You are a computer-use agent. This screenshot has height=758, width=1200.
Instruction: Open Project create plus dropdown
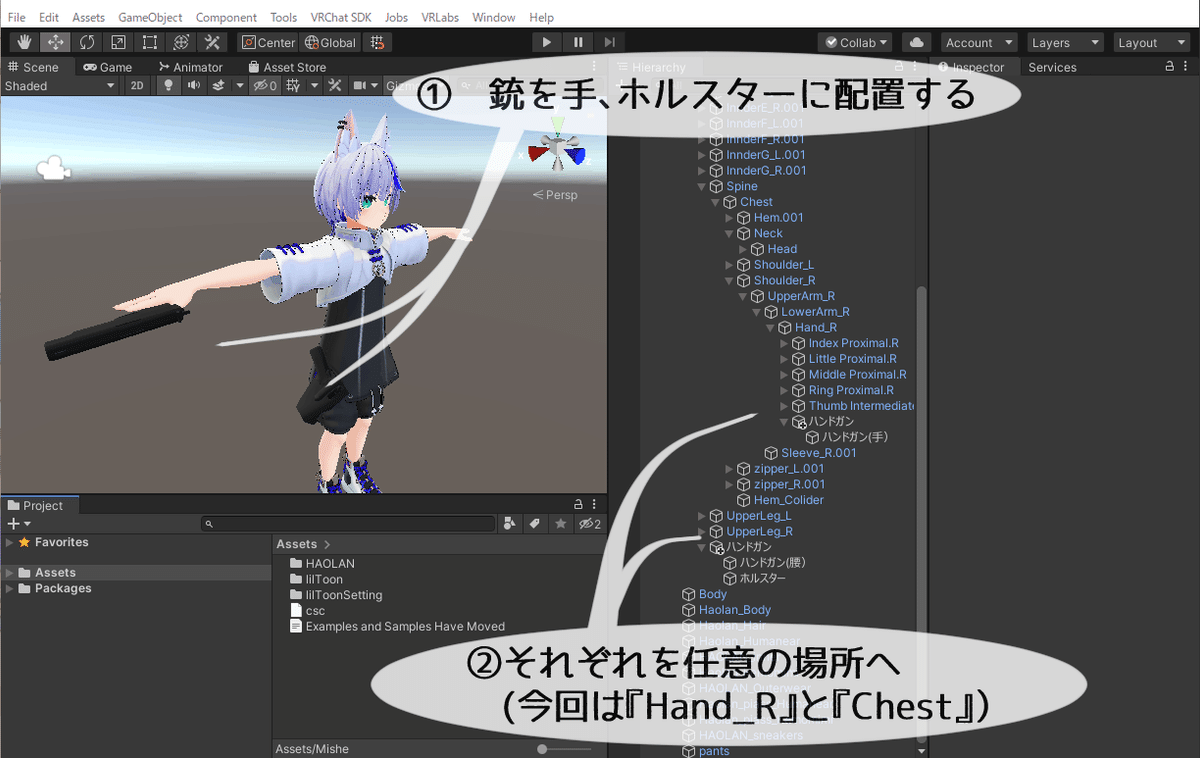click(19, 523)
